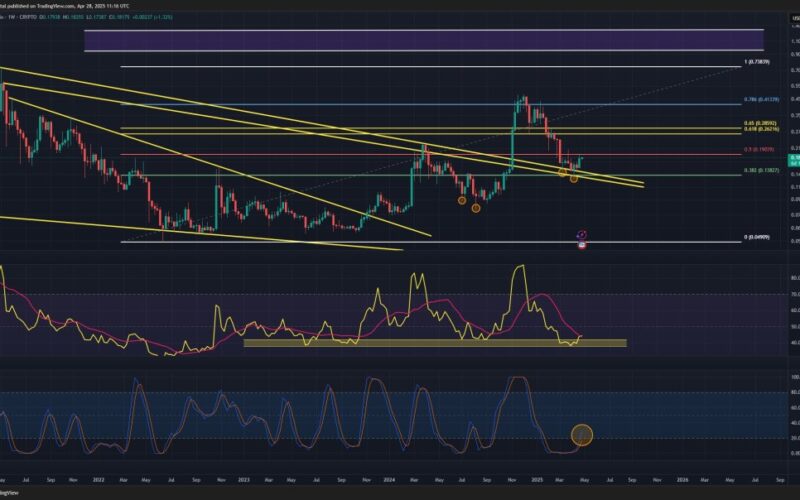Click the purple event marker icon on chart

(582, 235)
